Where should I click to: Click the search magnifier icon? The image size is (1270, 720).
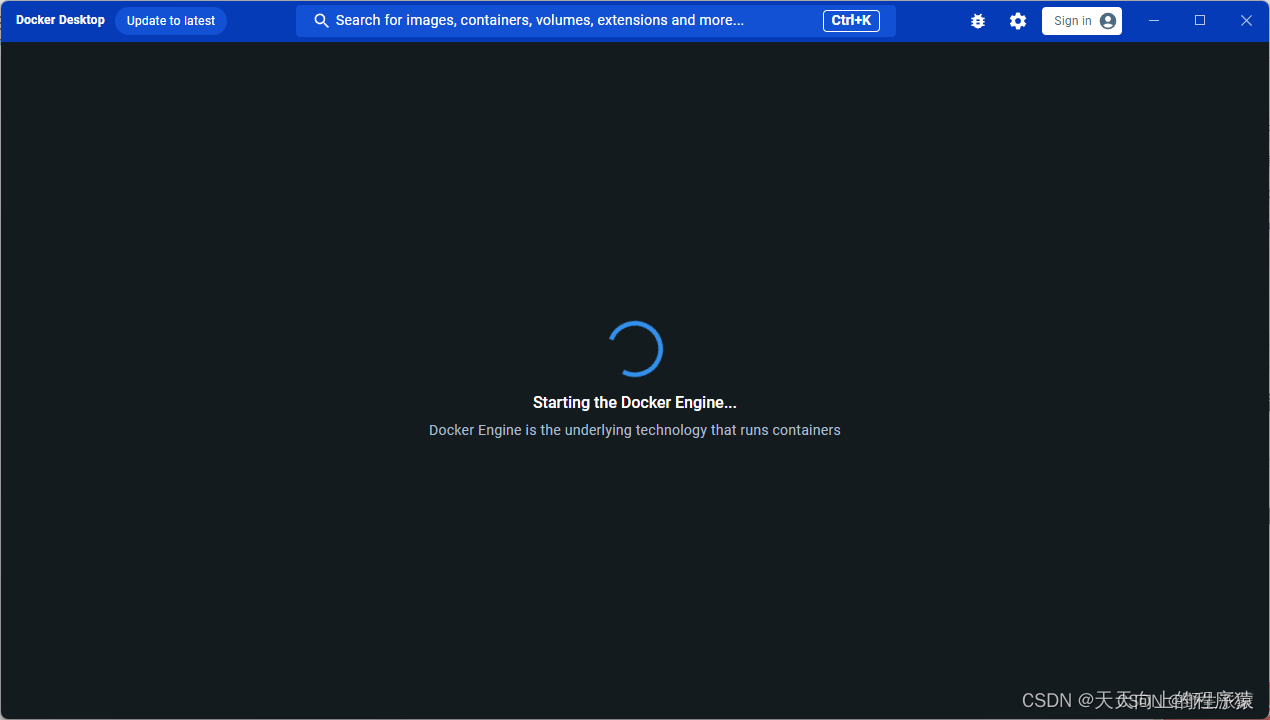pos(322,21)
